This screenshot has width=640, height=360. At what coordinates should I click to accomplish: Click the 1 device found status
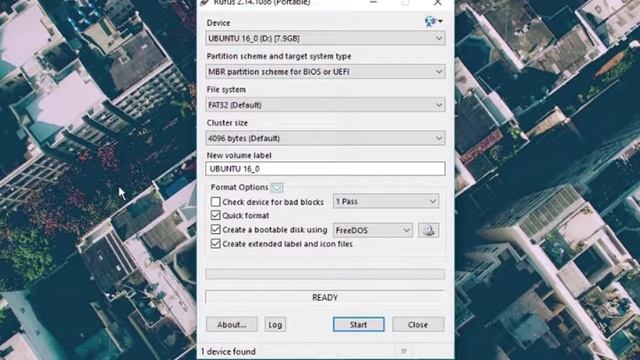click(228, 351)
